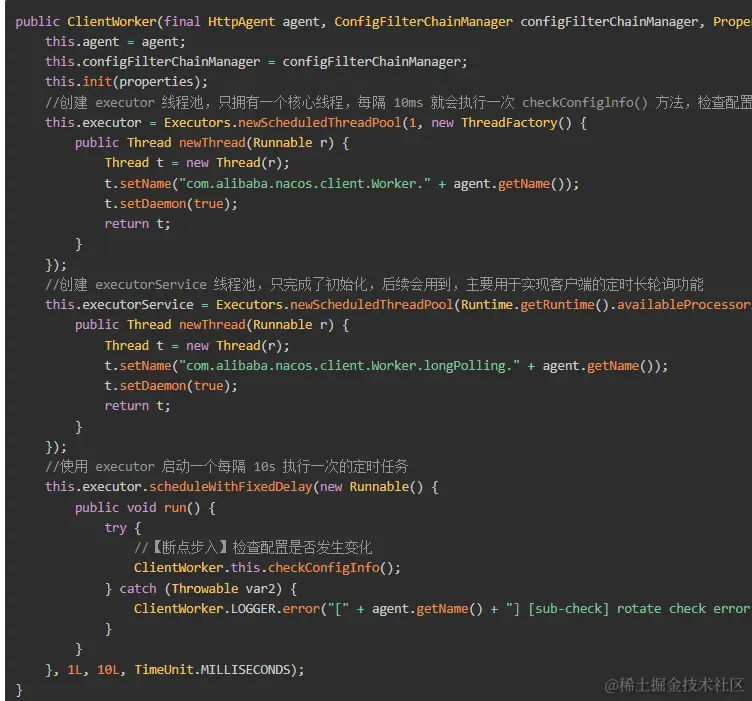Image resolution: width=752 pixels, height=701 pixels.
Task: Click the line 'this.agent = agent;'
Action: point(115,42)
